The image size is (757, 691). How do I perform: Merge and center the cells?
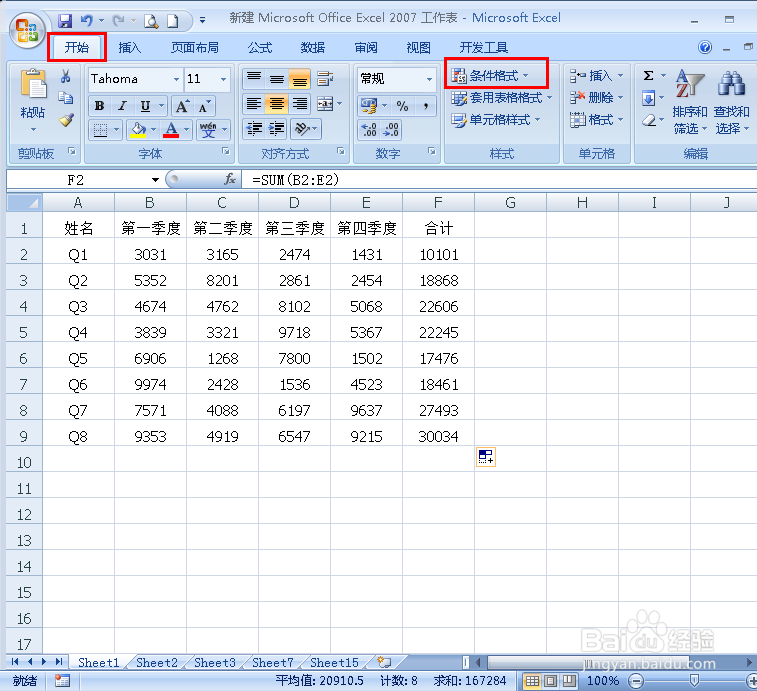click(x=325, y=103)
